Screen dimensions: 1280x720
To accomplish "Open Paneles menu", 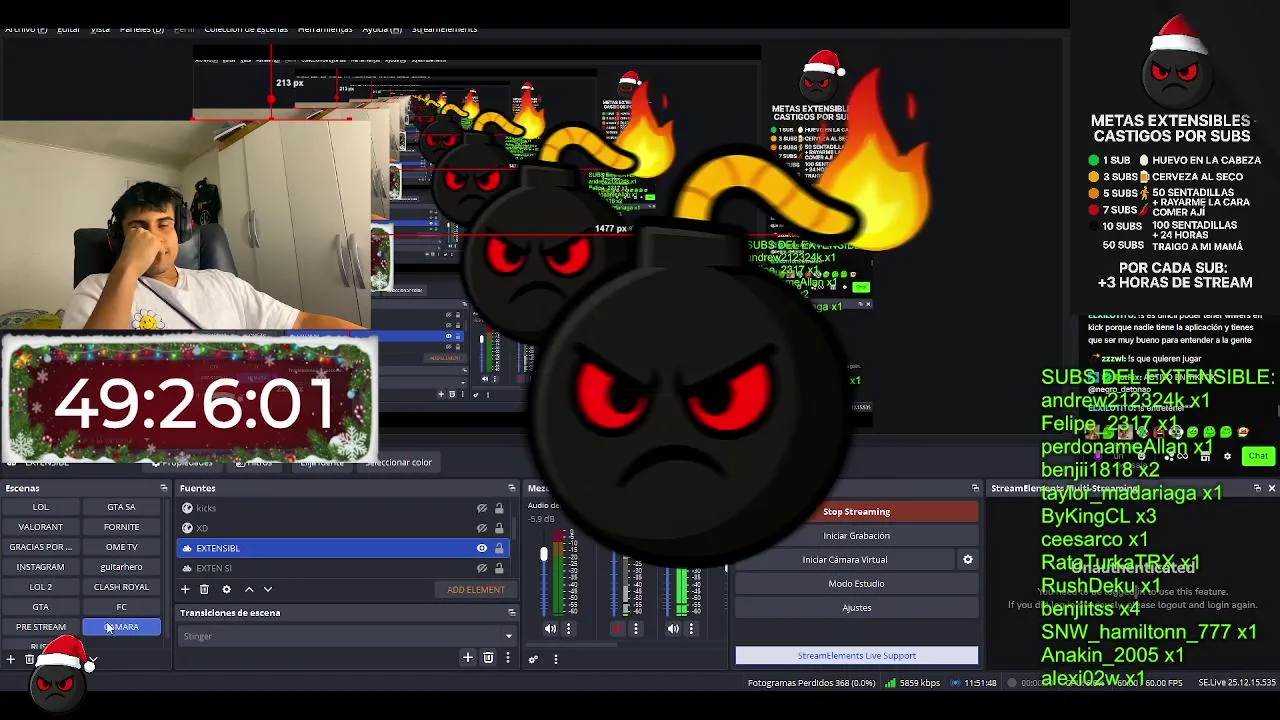I will (142, 29).
